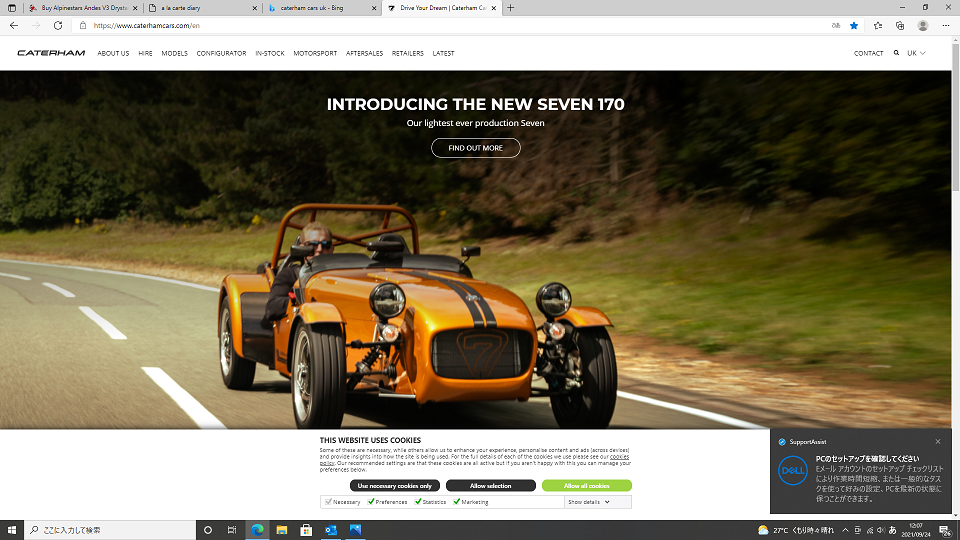Click the Japanese IME mode indicator
960x540 pixels.
[x=893, y=530]
